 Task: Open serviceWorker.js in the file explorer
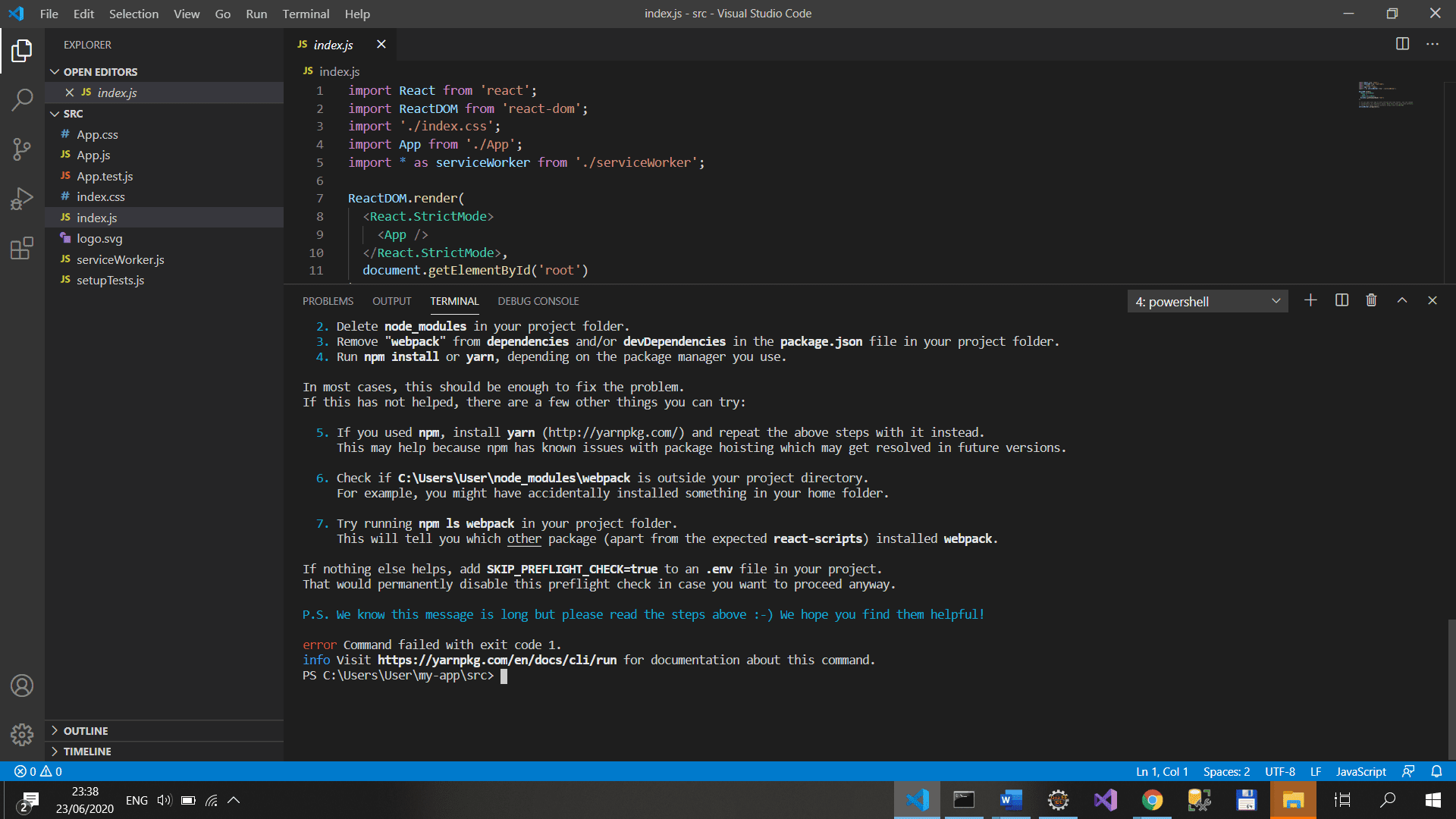[165, 259]
